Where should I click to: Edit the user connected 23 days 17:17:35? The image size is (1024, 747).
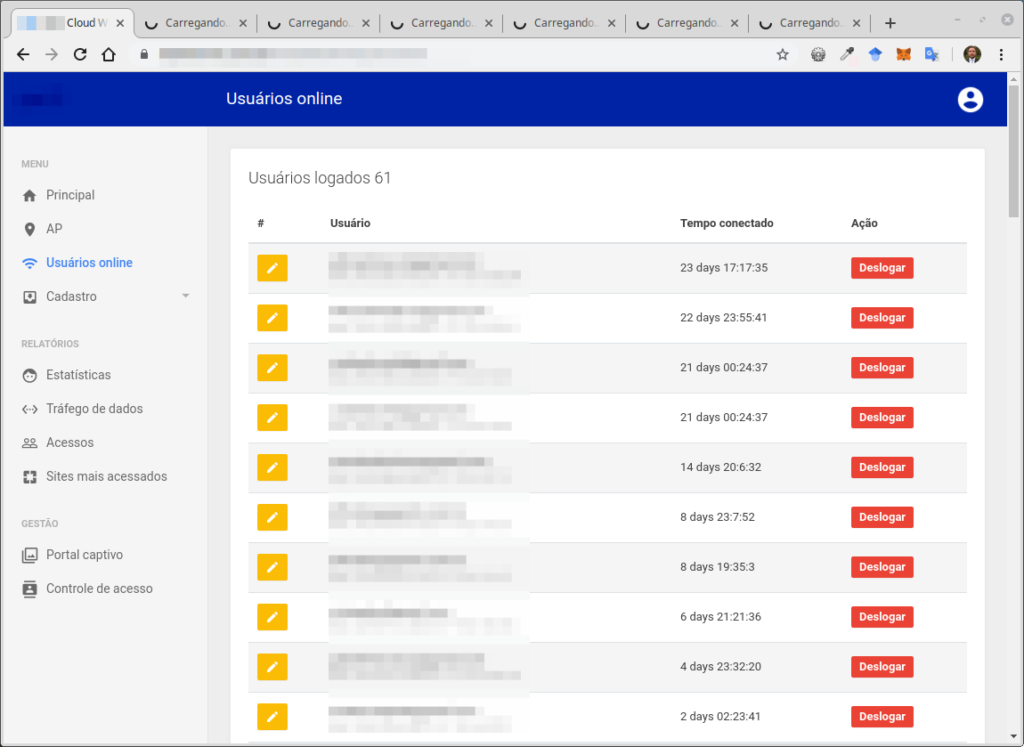point(272,268)
